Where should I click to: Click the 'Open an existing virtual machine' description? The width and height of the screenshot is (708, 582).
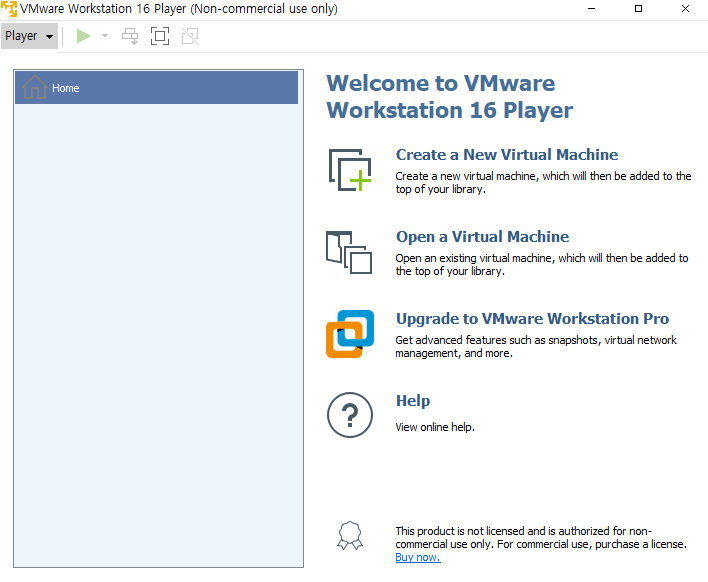pos(542,264)
